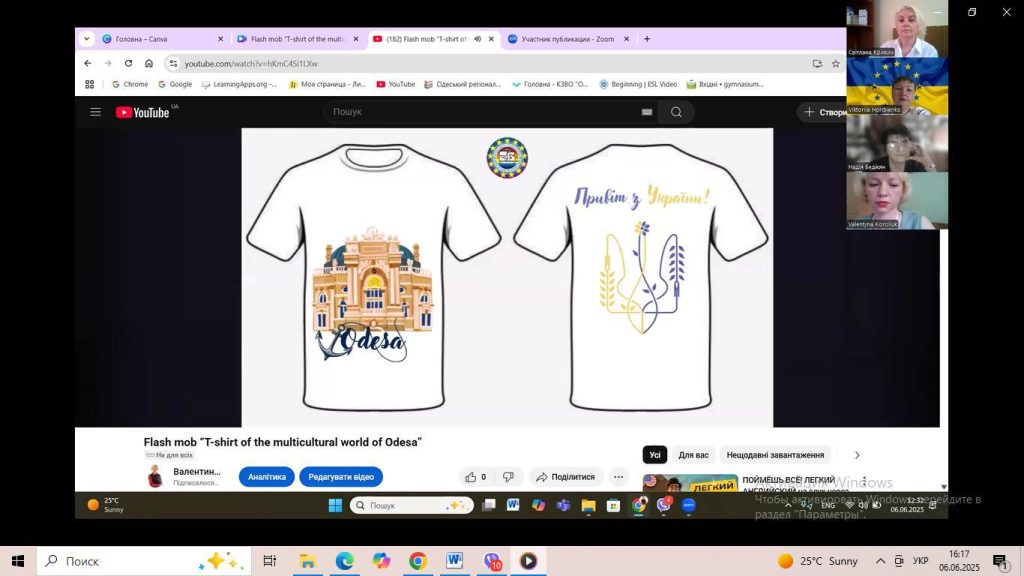Viewport: 1024px width, 576px height.
Task: Open the YouTube guide hamburger menu
Action: pyautogui.click(x=95, y=112)
